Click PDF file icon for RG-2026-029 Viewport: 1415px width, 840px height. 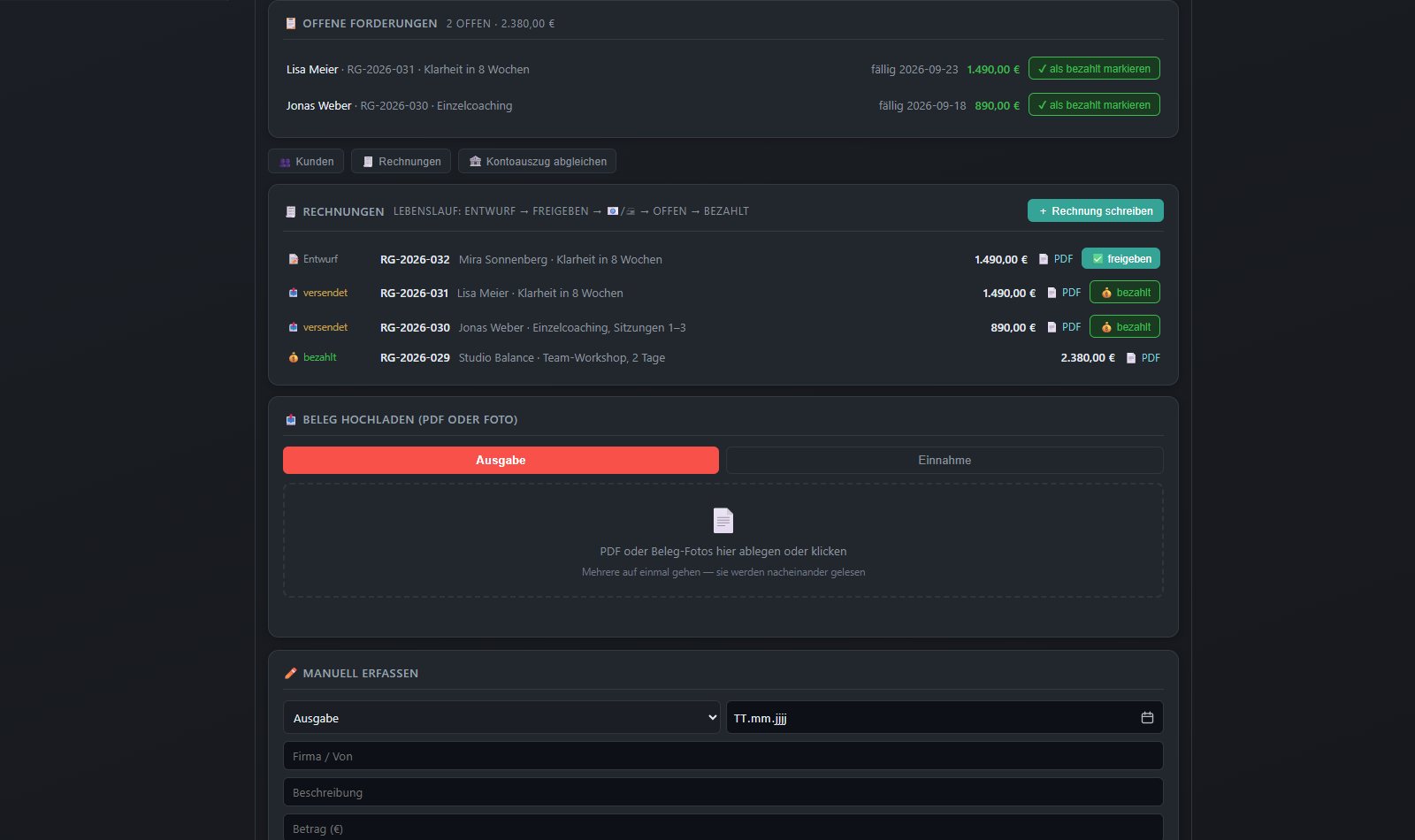(x=1131, y=358)
